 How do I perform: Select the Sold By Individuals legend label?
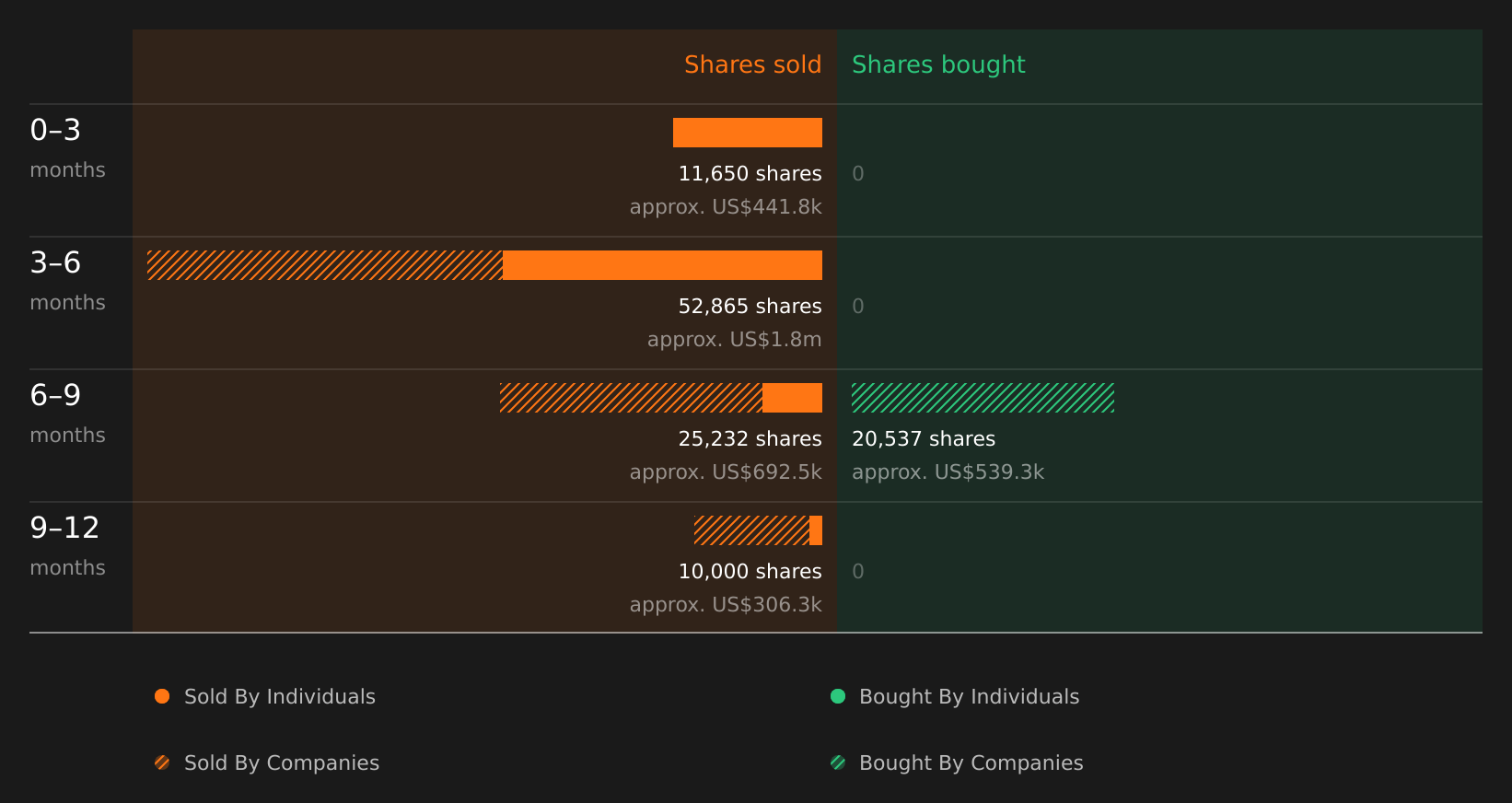coord(280,697)
